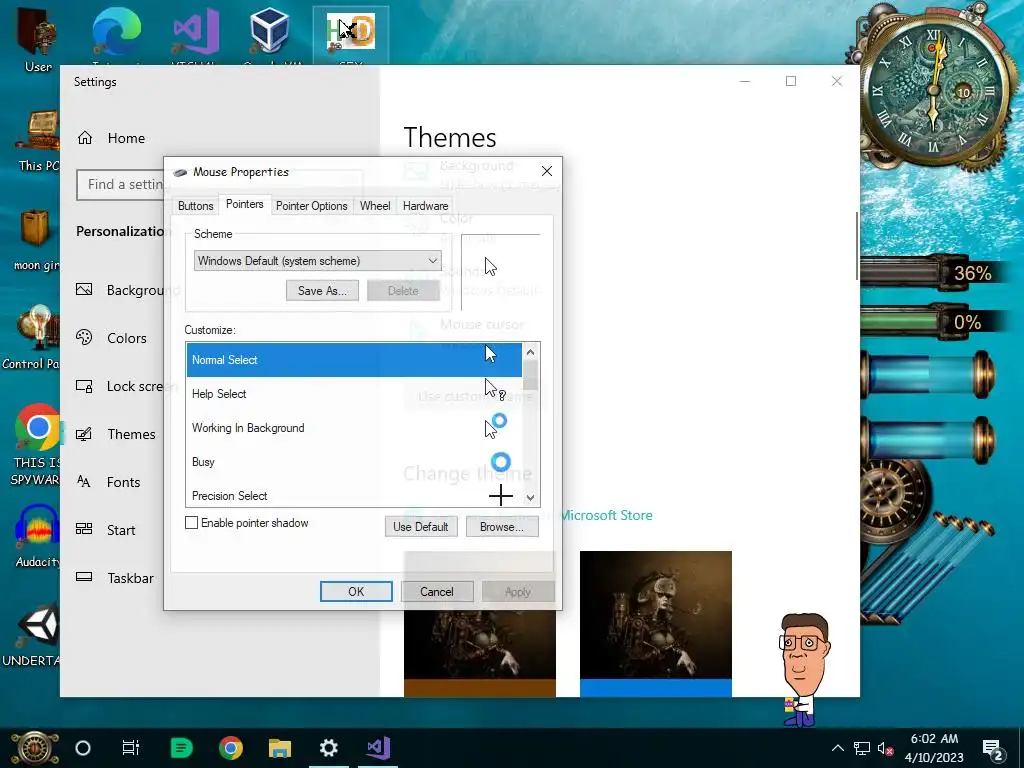Select the Pointers tab
The width and height of the screenshot is (1024, 768).
tap(244, 204)
